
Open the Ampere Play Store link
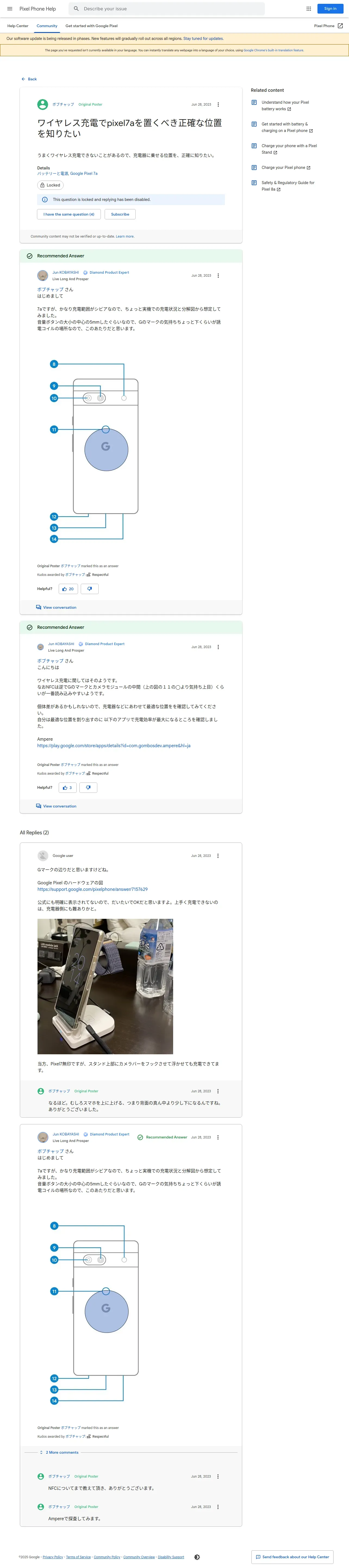click(x=114, y=746)
